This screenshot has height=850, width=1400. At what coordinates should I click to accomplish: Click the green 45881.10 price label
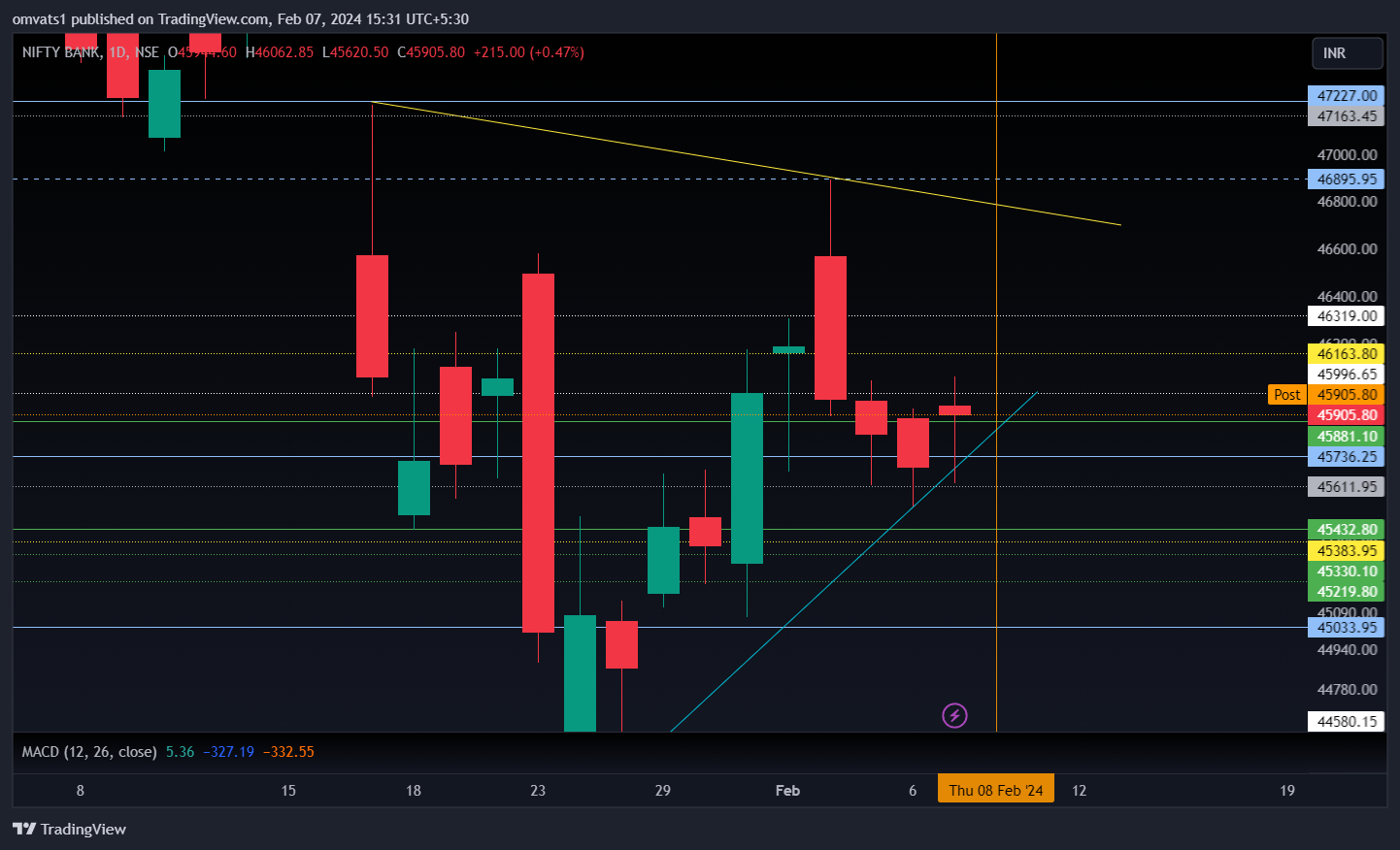(1347, 436)
